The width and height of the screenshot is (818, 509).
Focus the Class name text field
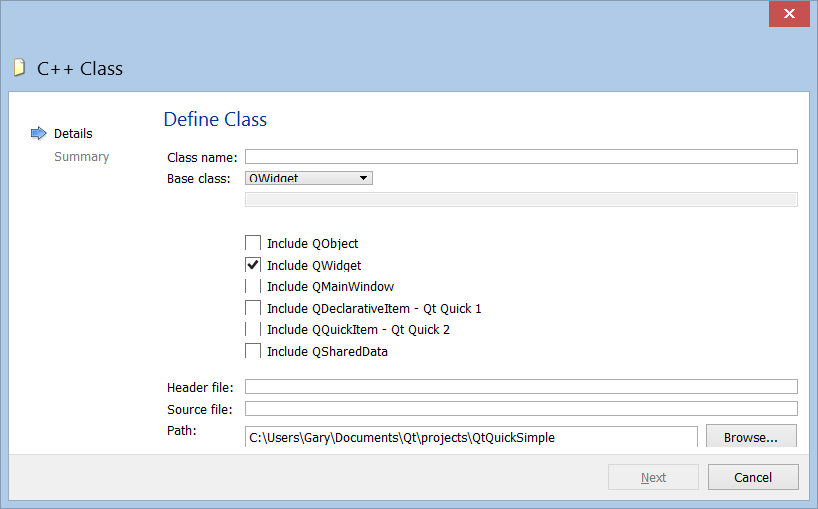tap(521, 156)
